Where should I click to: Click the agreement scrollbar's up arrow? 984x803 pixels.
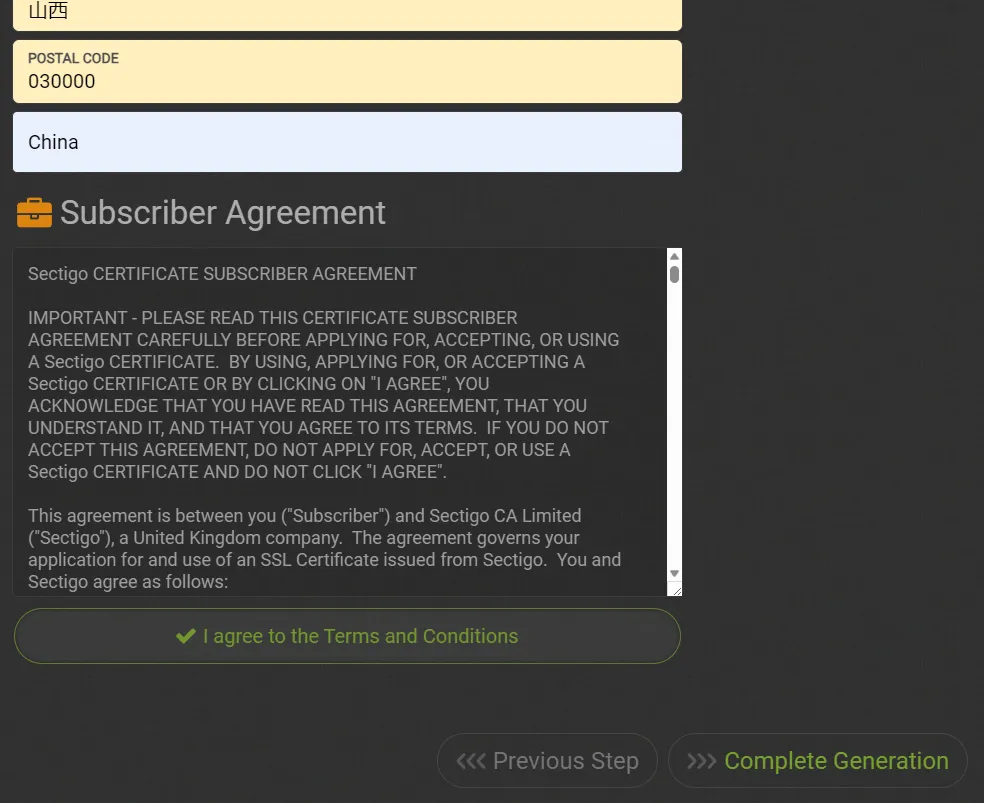[x=674, y=257]
